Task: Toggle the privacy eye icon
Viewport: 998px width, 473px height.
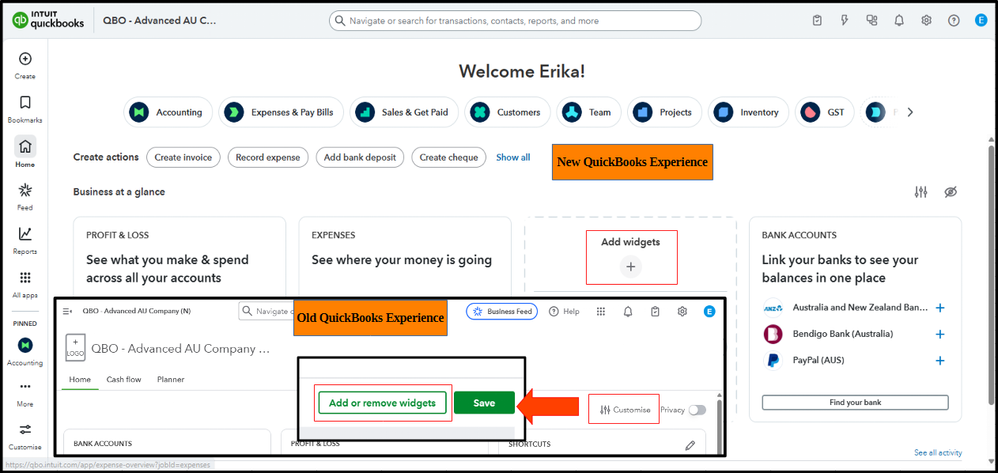Action: point(951,192)
